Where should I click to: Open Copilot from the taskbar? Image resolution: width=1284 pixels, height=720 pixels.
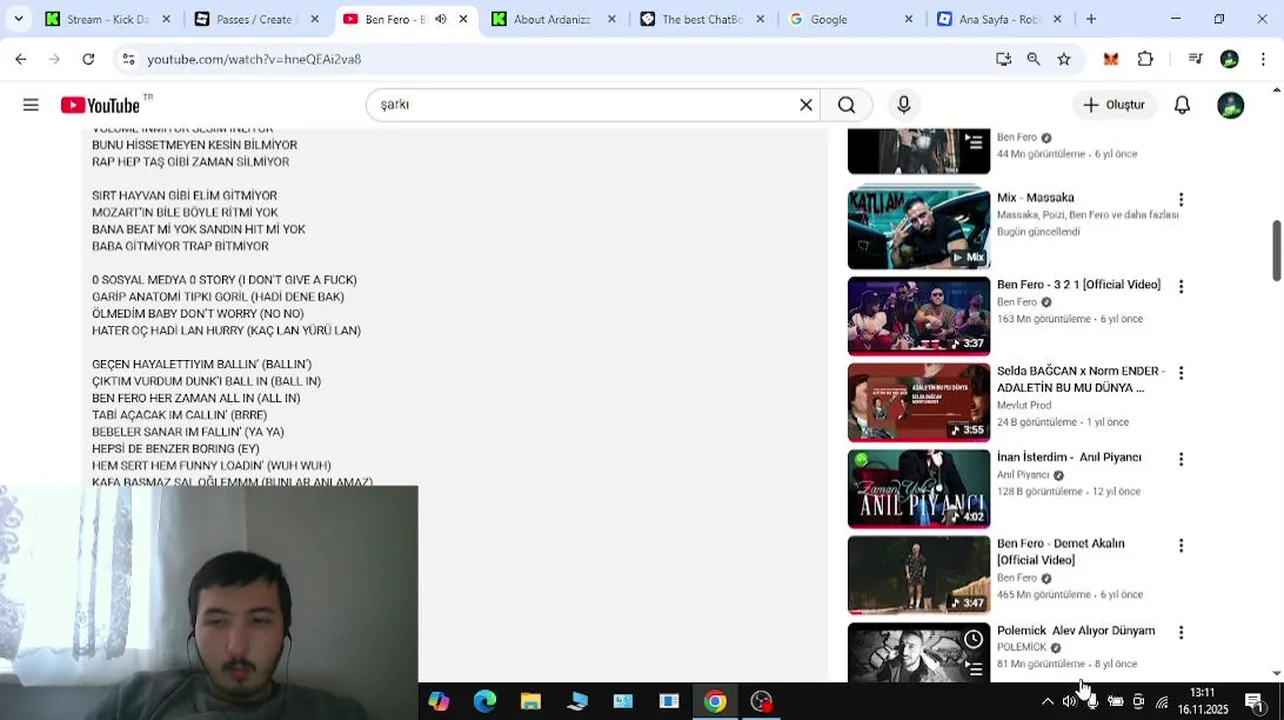(438, 701)
